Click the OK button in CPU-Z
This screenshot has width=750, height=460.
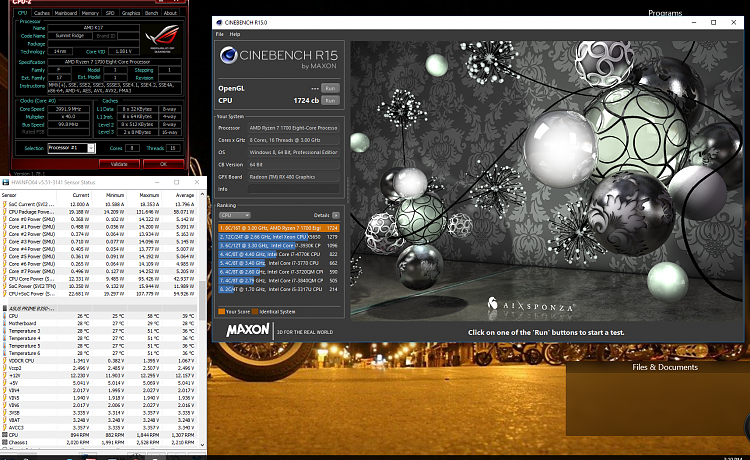tap(163, 164)
